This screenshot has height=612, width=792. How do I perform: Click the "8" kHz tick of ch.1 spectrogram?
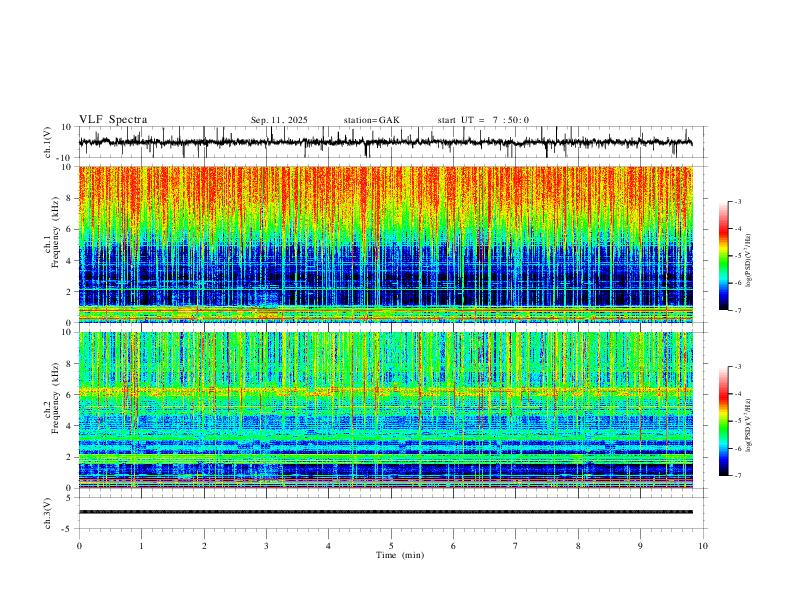point(70,198)
